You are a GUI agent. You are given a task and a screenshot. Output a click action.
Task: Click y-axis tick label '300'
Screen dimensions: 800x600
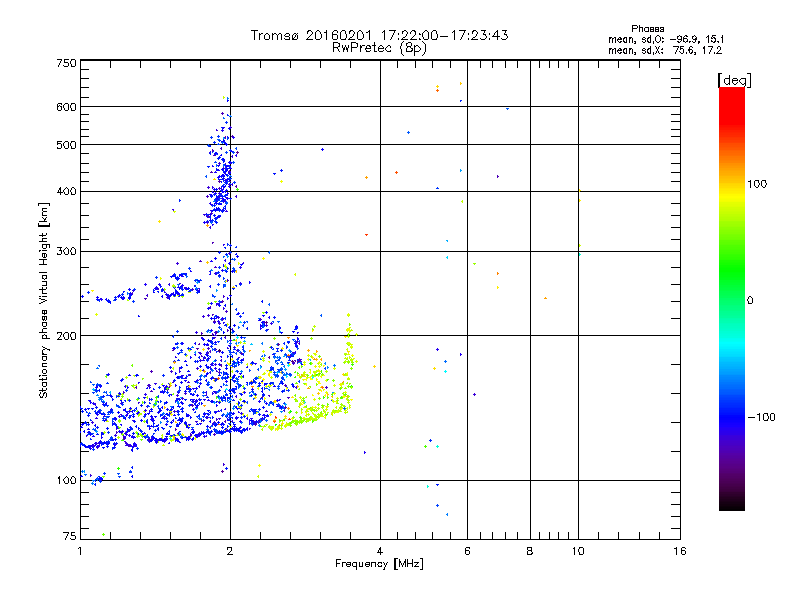point(66,251)
